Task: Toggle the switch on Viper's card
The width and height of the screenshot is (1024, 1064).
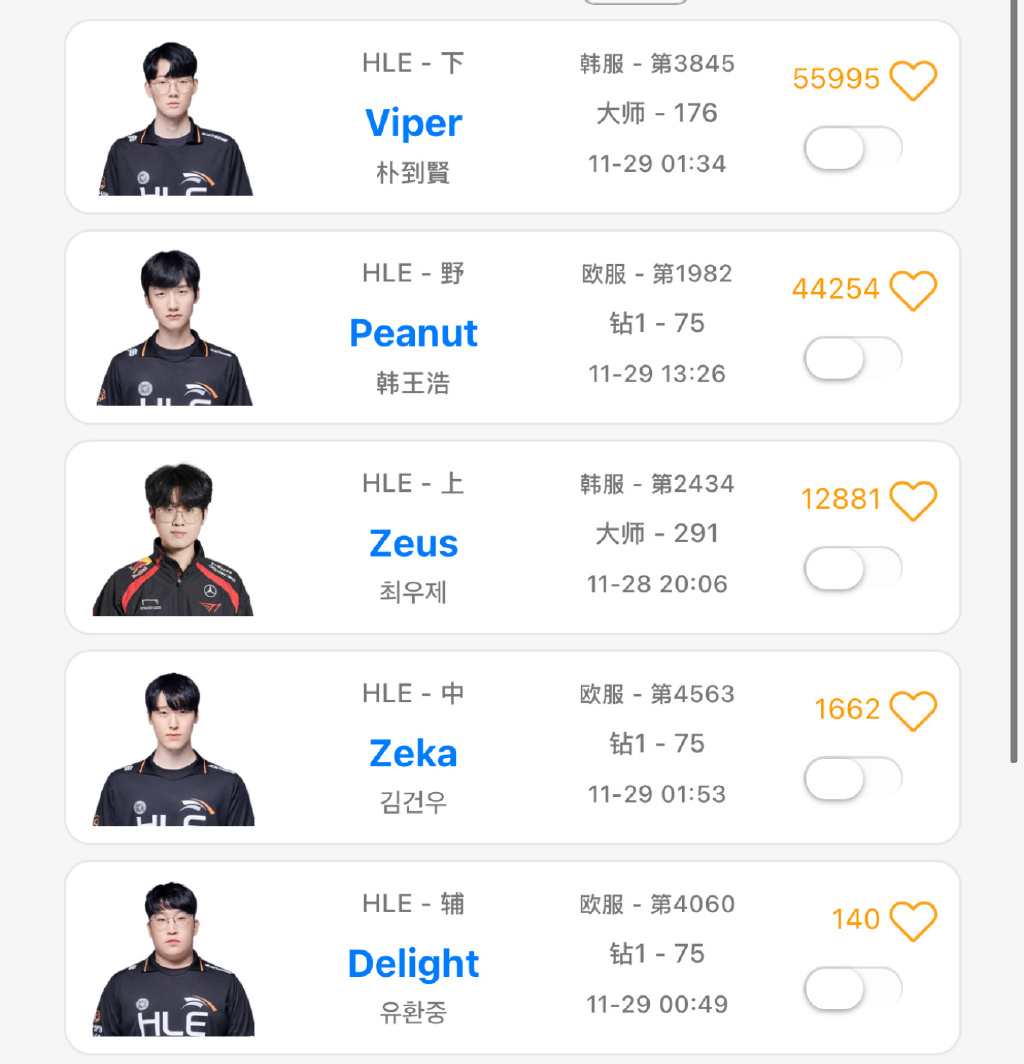Action: click(853, 149)
